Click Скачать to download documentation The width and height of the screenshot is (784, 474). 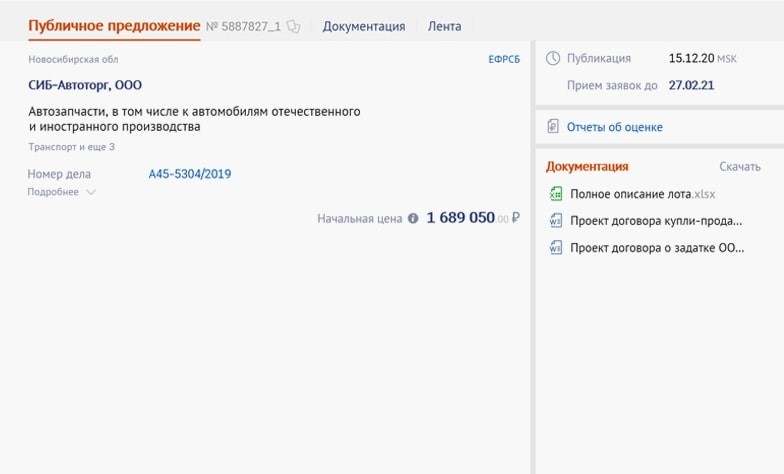[x=740, y=166]
